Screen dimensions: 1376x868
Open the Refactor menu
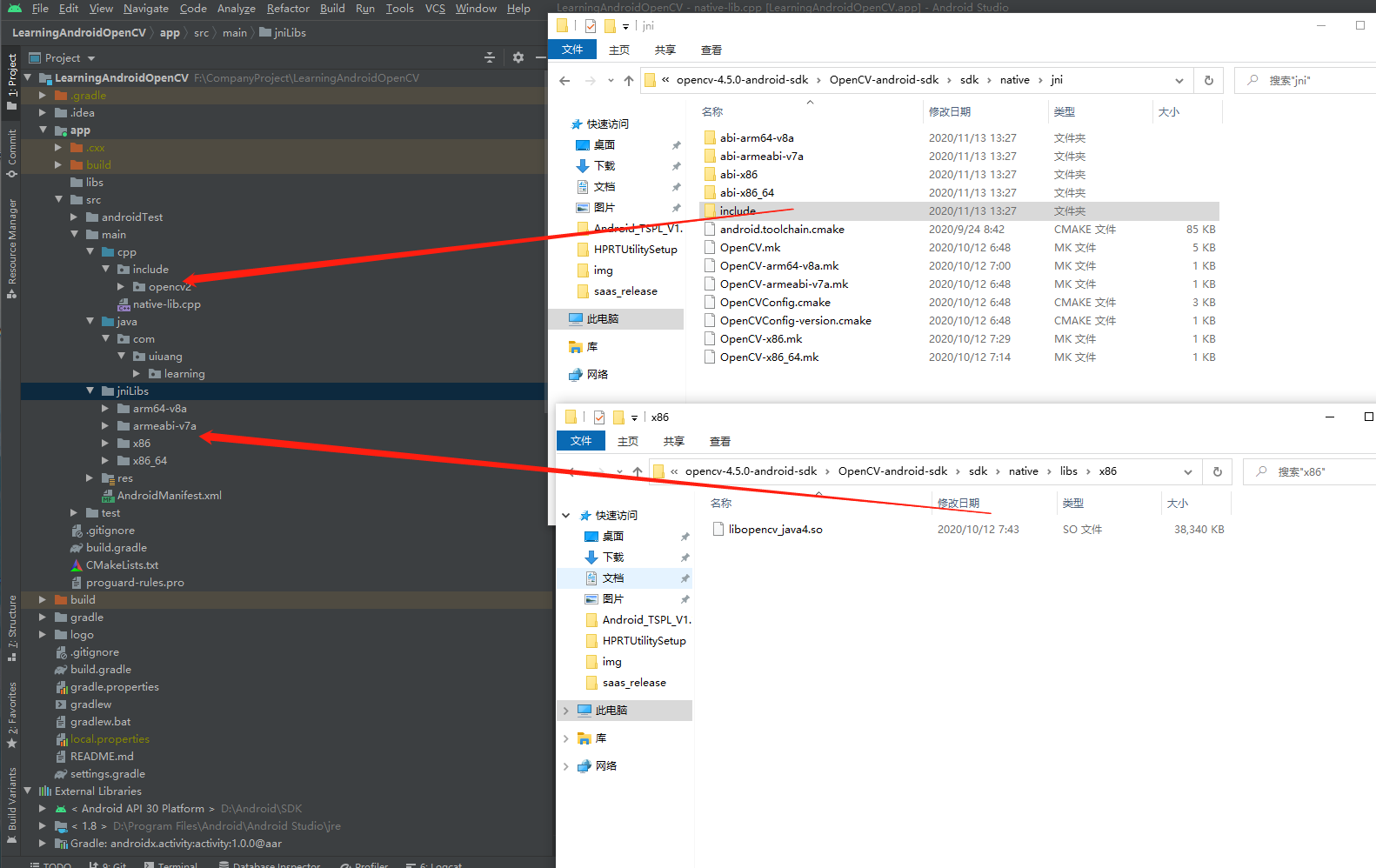[288, 9]
